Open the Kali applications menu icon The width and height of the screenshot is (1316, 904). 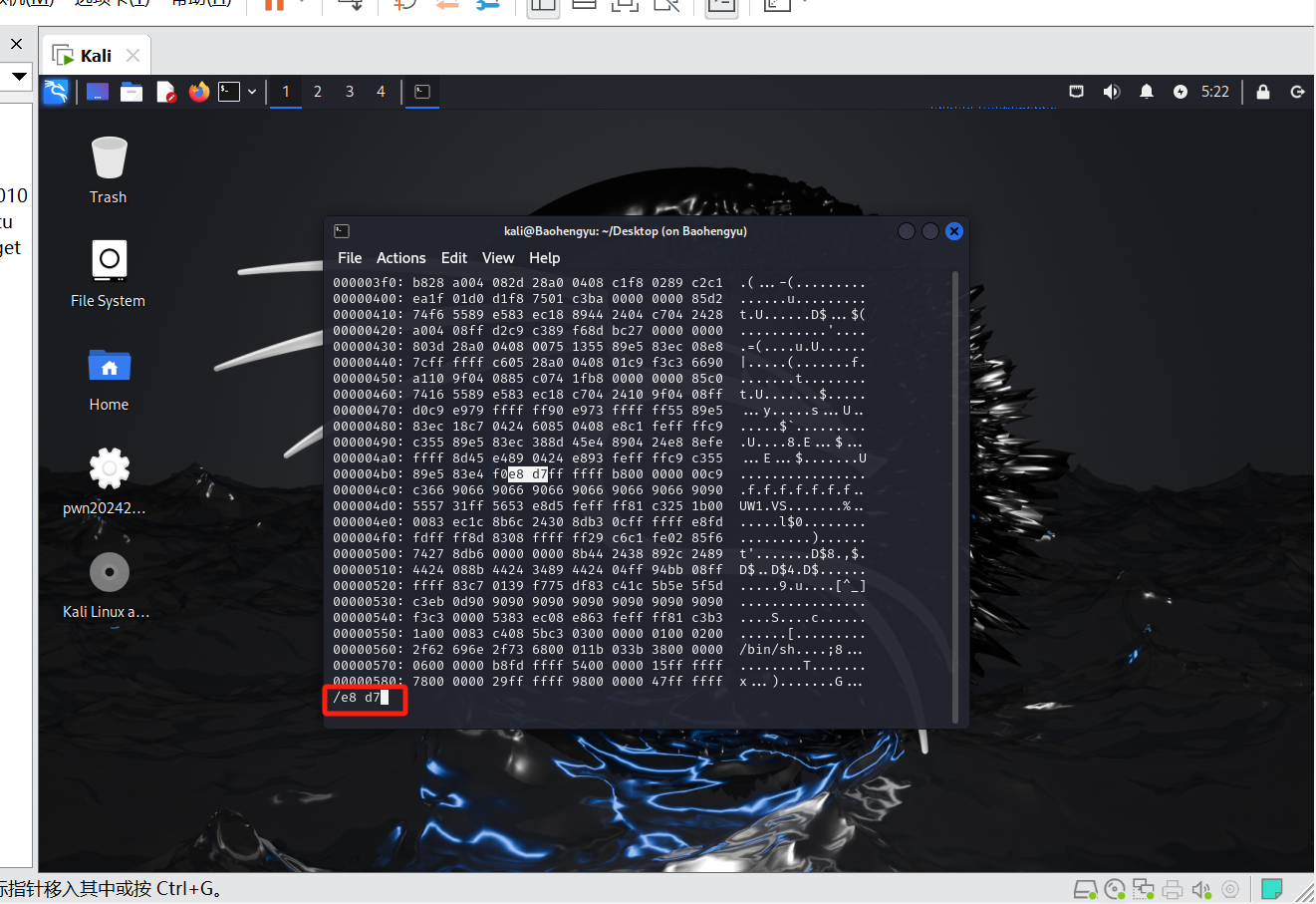click(x=56, y=92)
